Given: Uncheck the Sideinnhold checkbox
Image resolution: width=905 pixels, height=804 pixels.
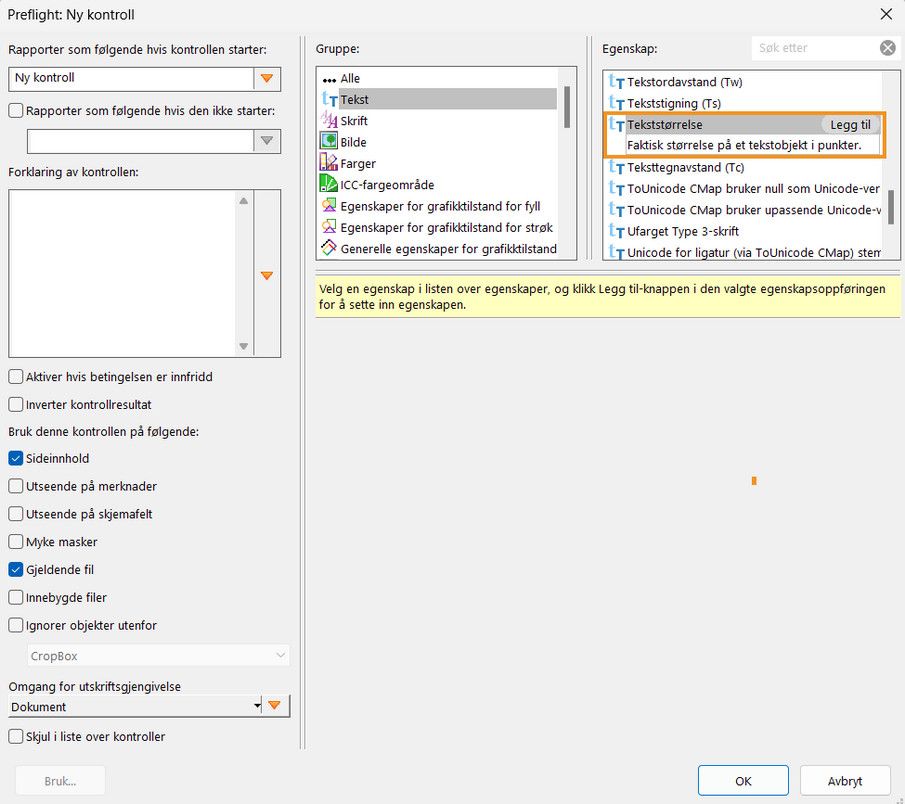Looking at the screenshot, I should point(16,458).
